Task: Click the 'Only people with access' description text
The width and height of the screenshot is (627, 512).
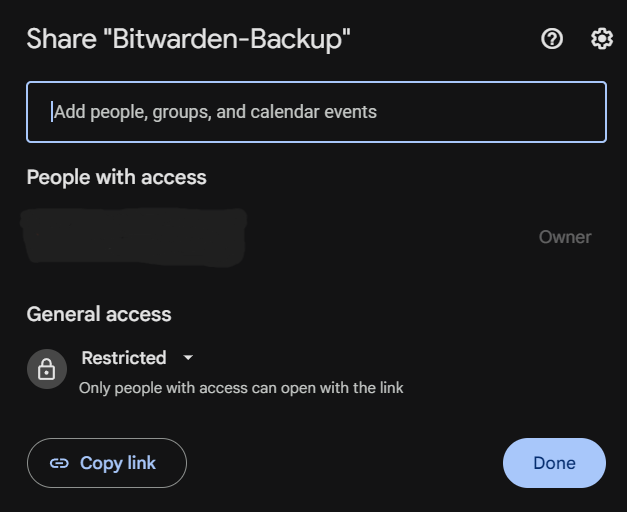Action: (x=241, y=388)
